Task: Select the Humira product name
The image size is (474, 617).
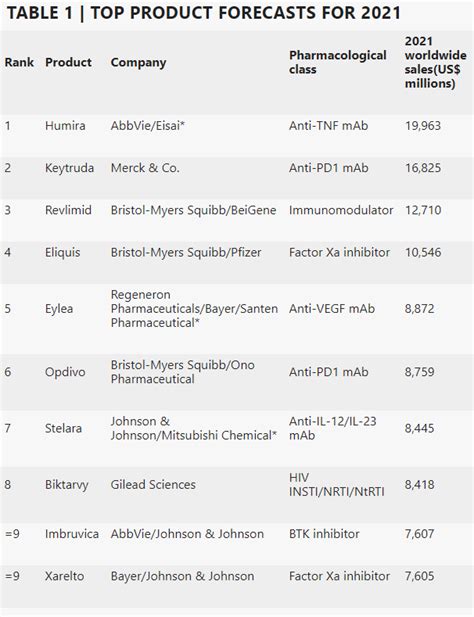Action: [x=65, y=126]
